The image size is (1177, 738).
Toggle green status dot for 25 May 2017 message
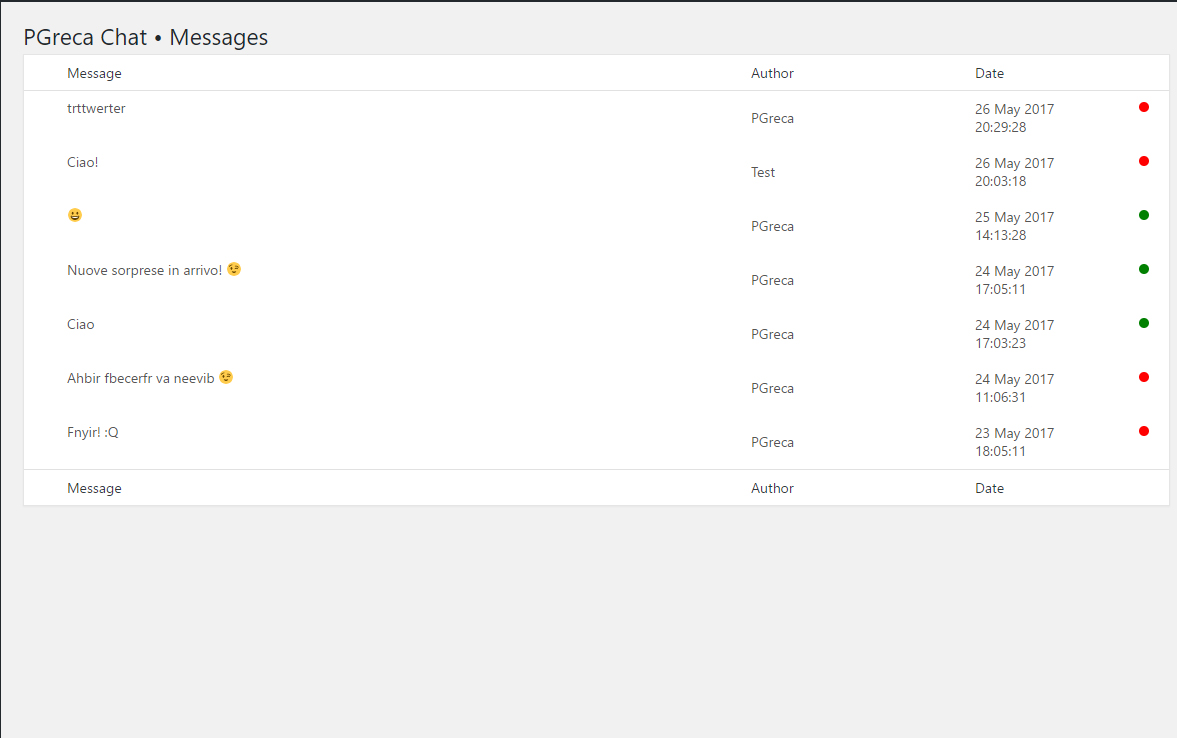click(x=1143, y=215)
